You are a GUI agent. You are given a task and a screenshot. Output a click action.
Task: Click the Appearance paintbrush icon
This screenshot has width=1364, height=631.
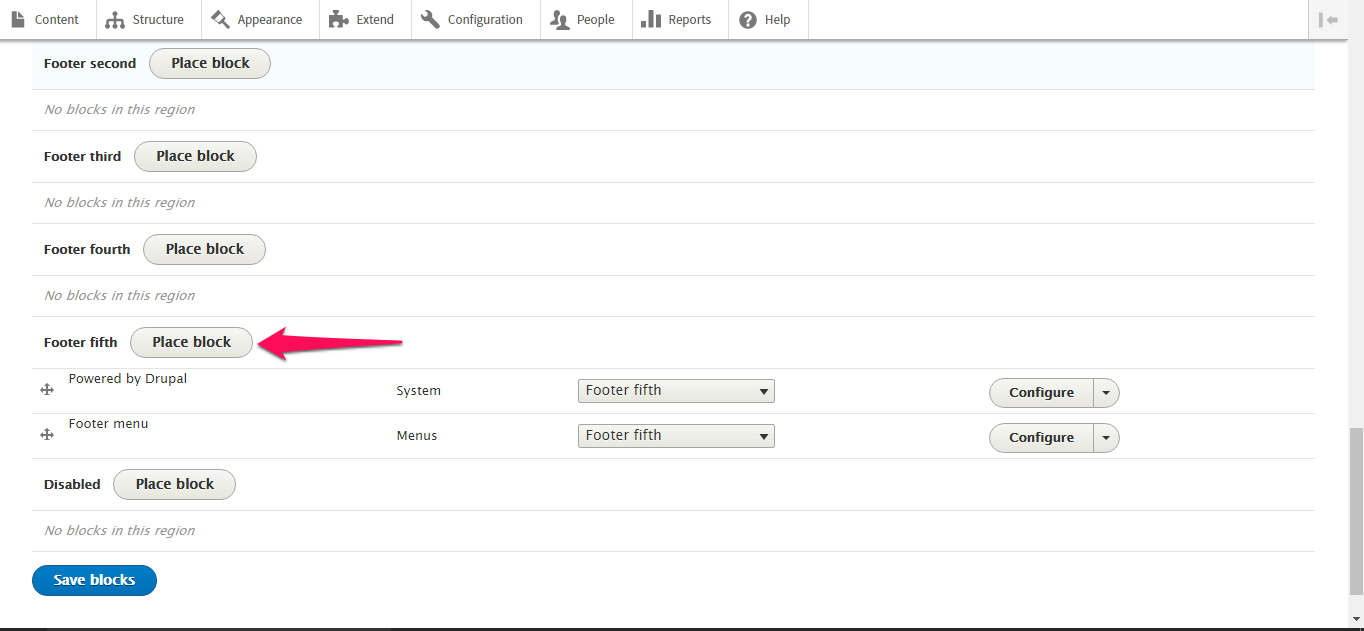pos(220,19)
